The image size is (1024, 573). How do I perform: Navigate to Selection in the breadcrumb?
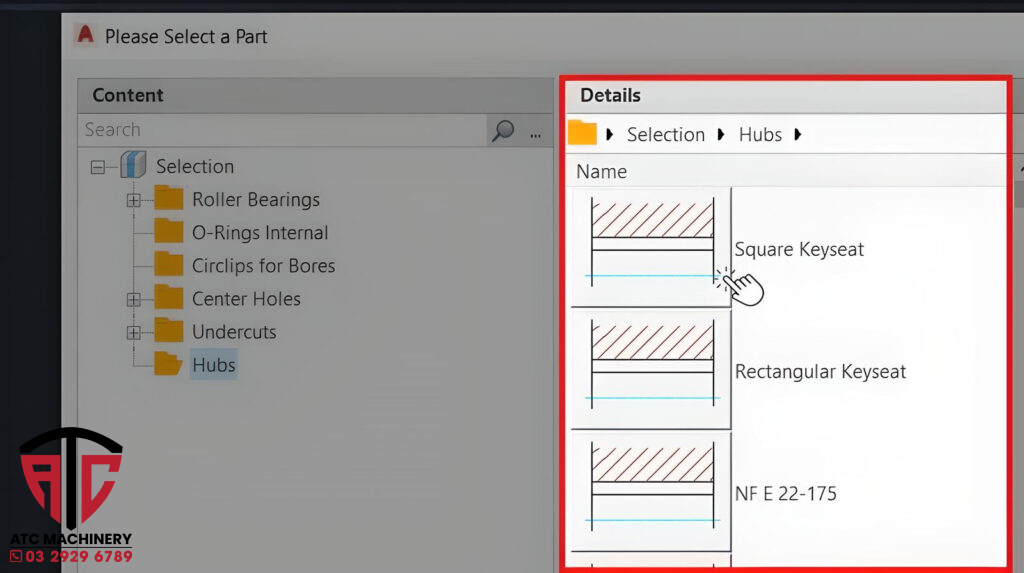click(x=665, y=135)
